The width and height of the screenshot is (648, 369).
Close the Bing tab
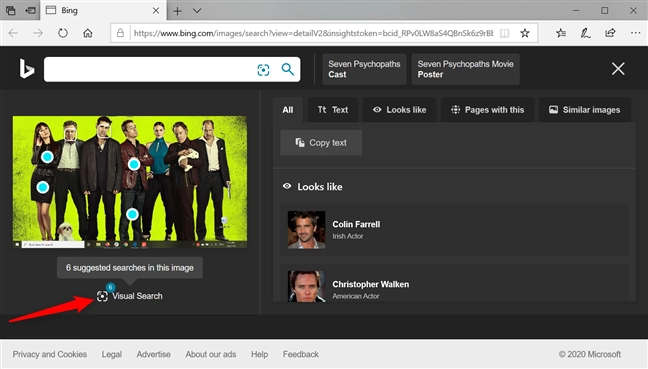pyautogui.click(x=156, y=11)
